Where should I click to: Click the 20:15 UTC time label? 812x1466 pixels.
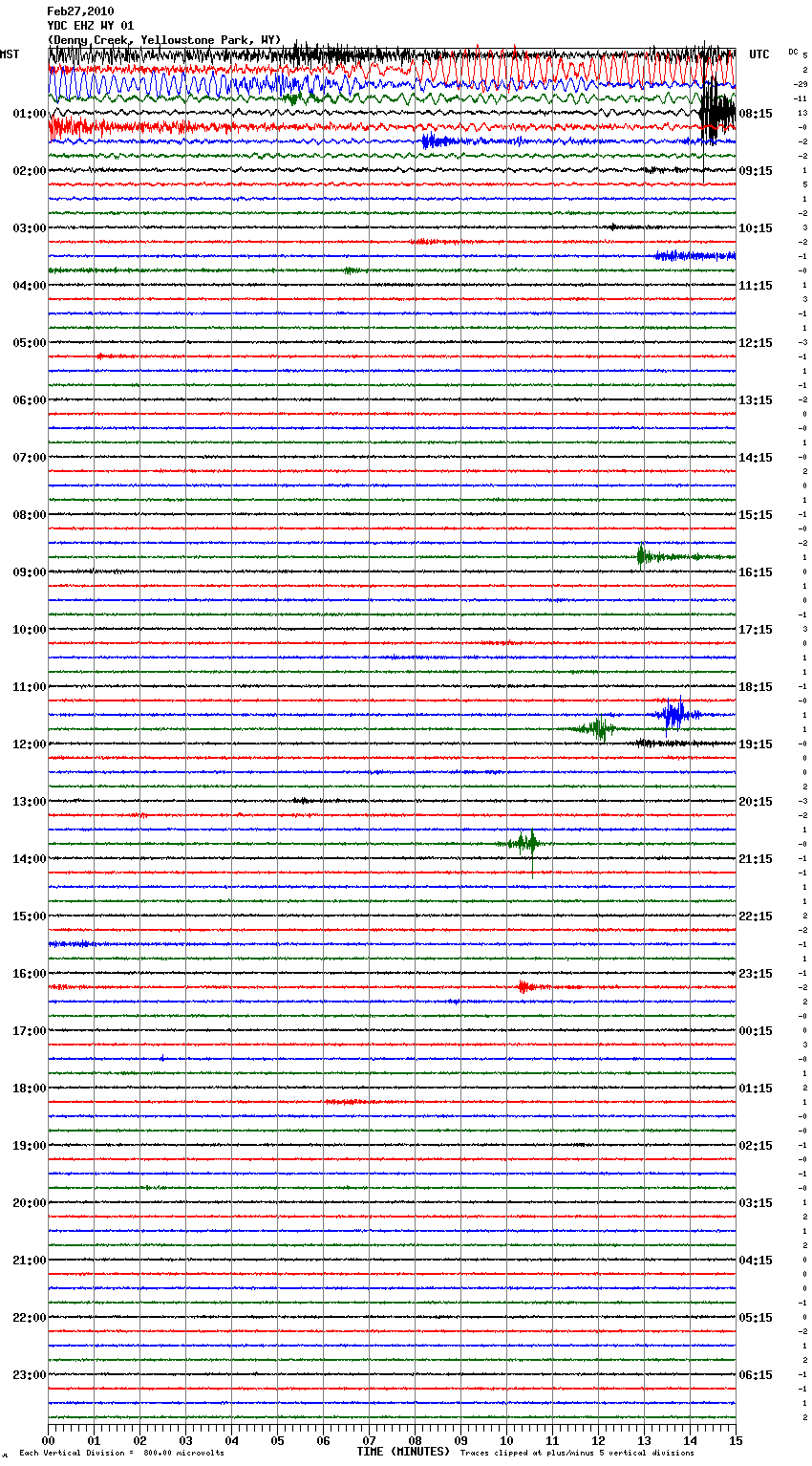click(x=756, y=802)
